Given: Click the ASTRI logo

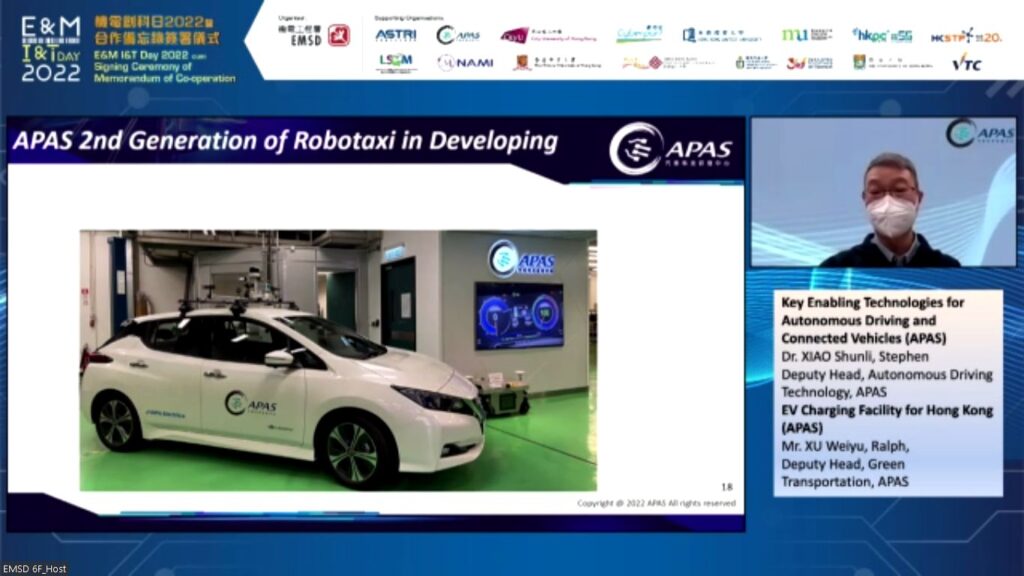Looking at the screenshot, I should click(x=396, y=35).
